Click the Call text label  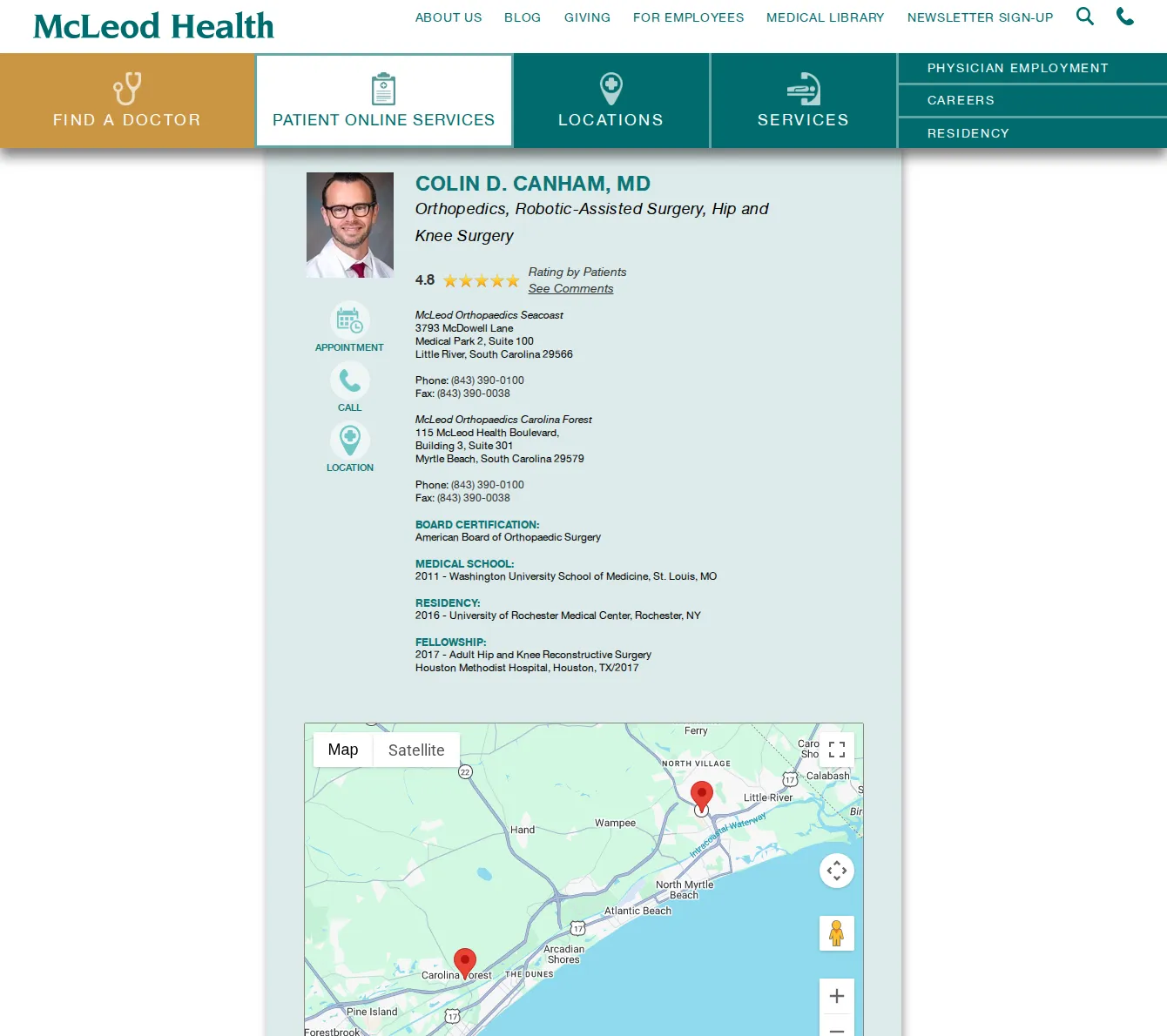tap(349, 407)
